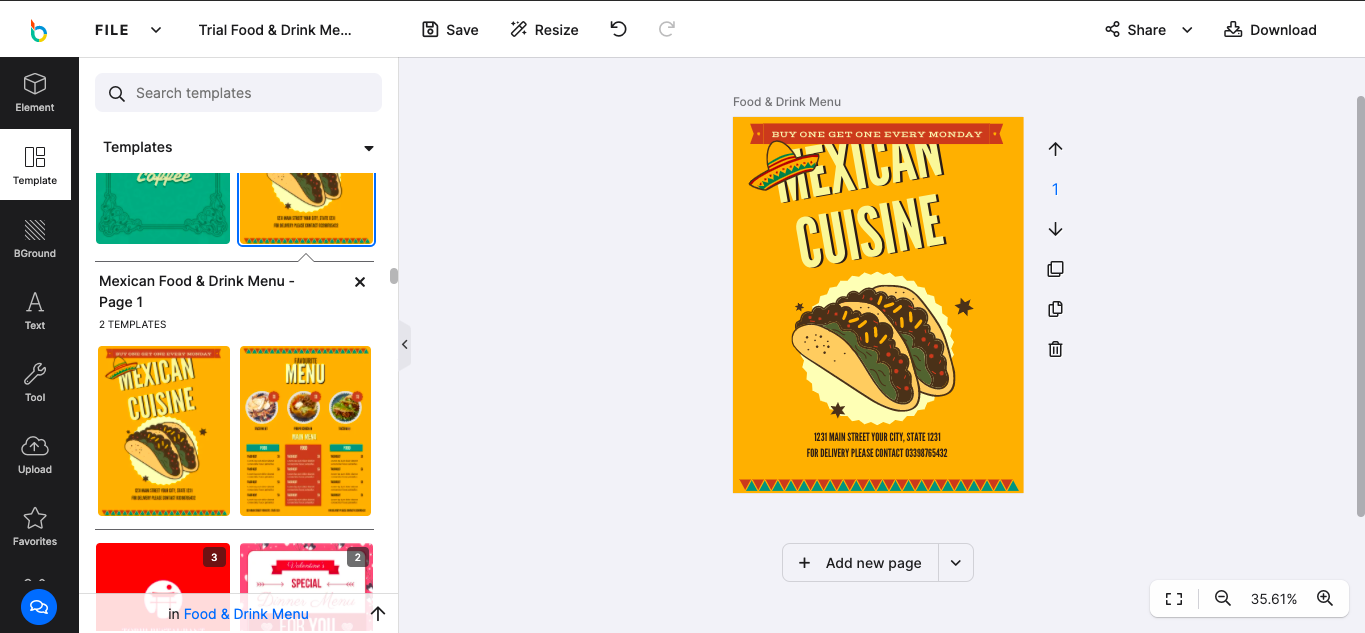The image size is (1365, 633).
Task: Move page up with arrow icon
Action: pos(1055,149)
